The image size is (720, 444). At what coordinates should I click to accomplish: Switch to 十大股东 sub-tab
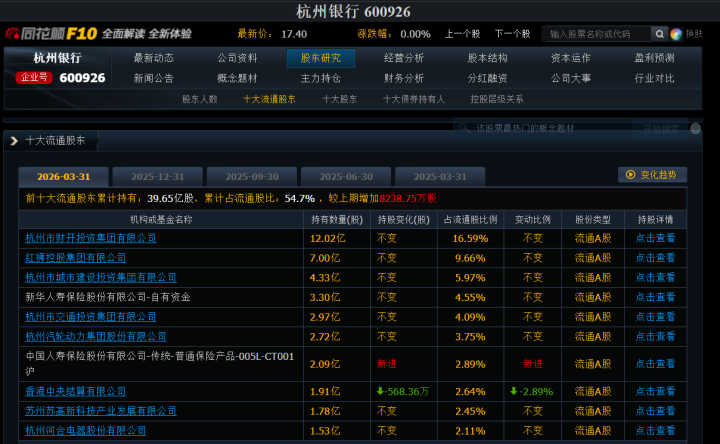(339, 99)
